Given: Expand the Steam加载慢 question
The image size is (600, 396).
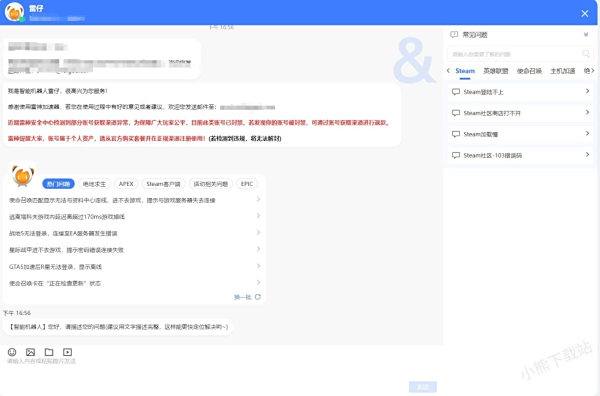Looking at the screenshot, I should point(587,133).
